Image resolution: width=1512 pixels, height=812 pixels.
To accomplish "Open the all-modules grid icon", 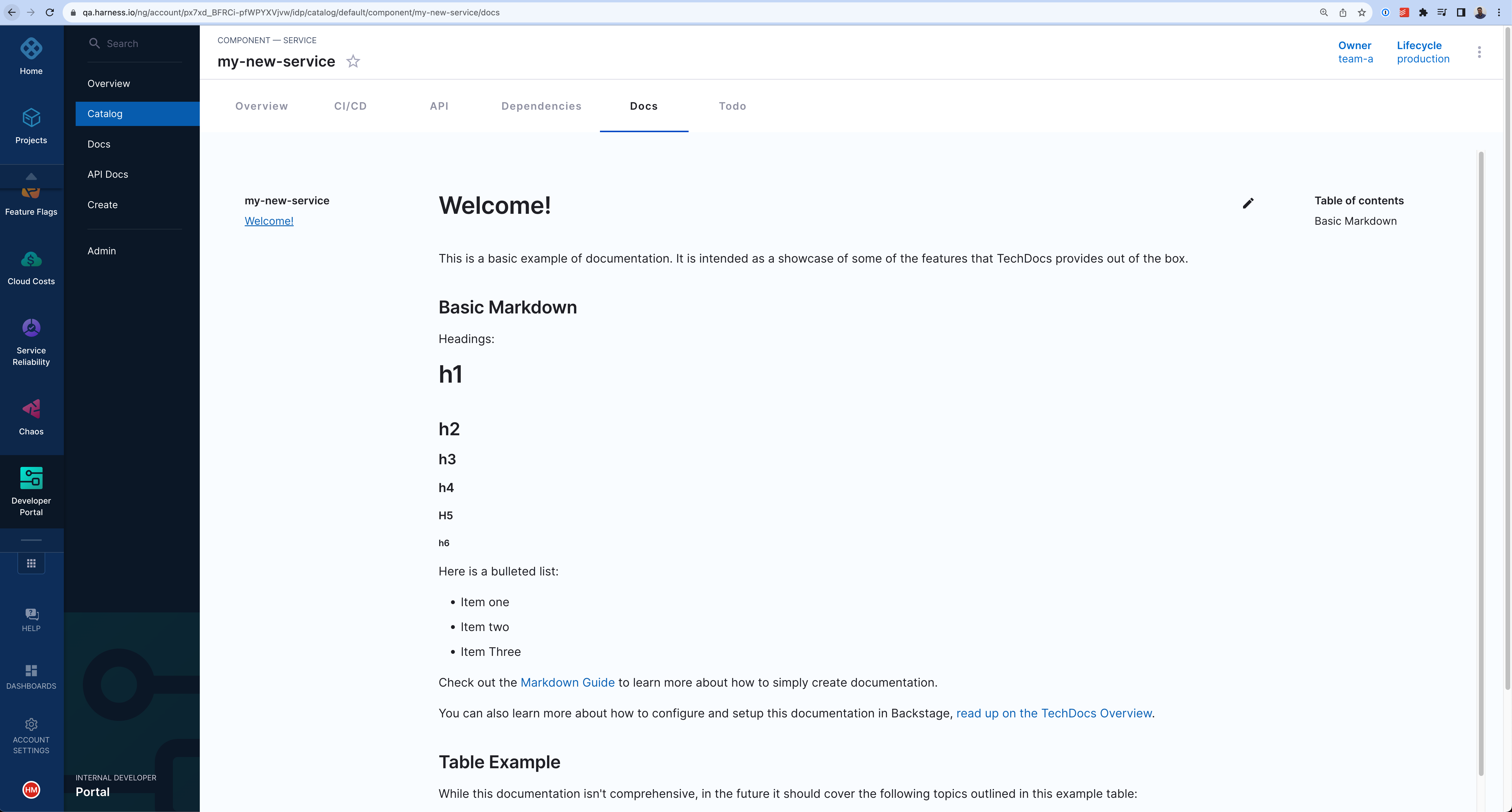I will (31, 563).
